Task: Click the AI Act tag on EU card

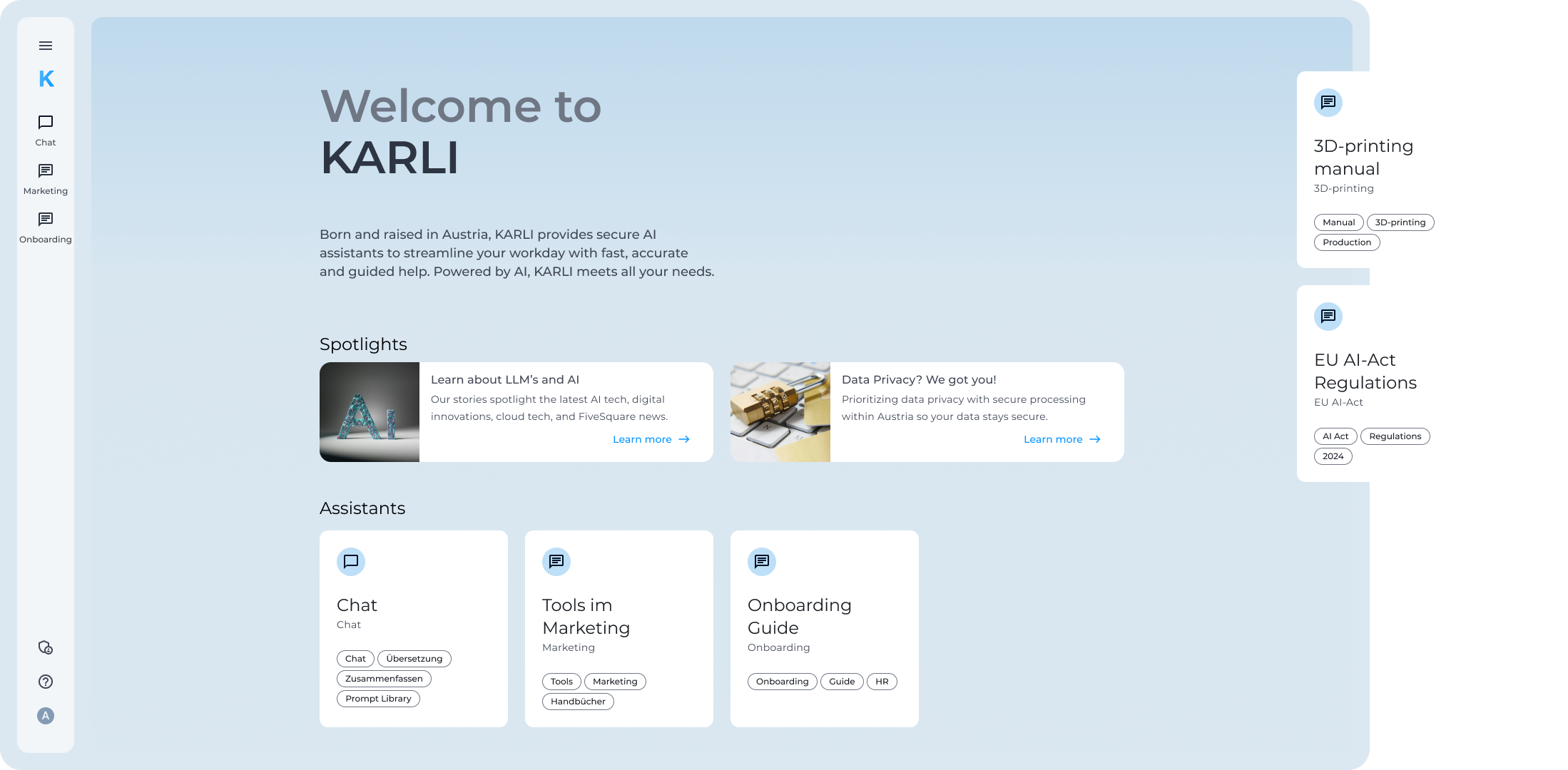Action: coord(1333,436)
